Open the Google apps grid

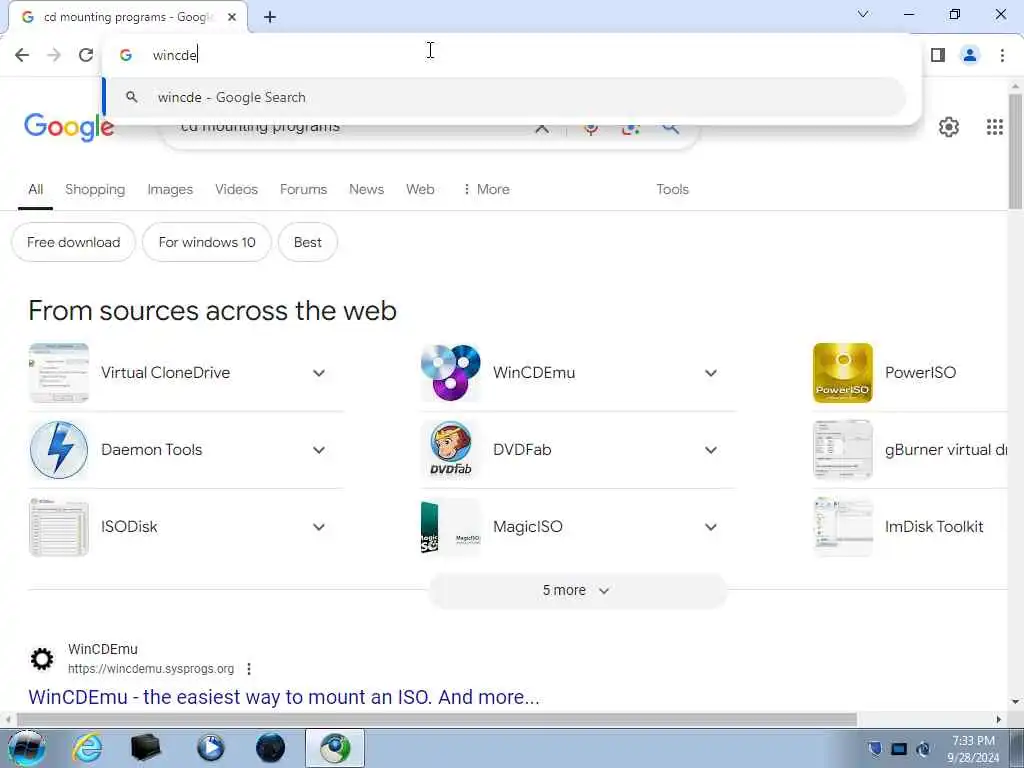pyautogui.click(x=994, y=127)
